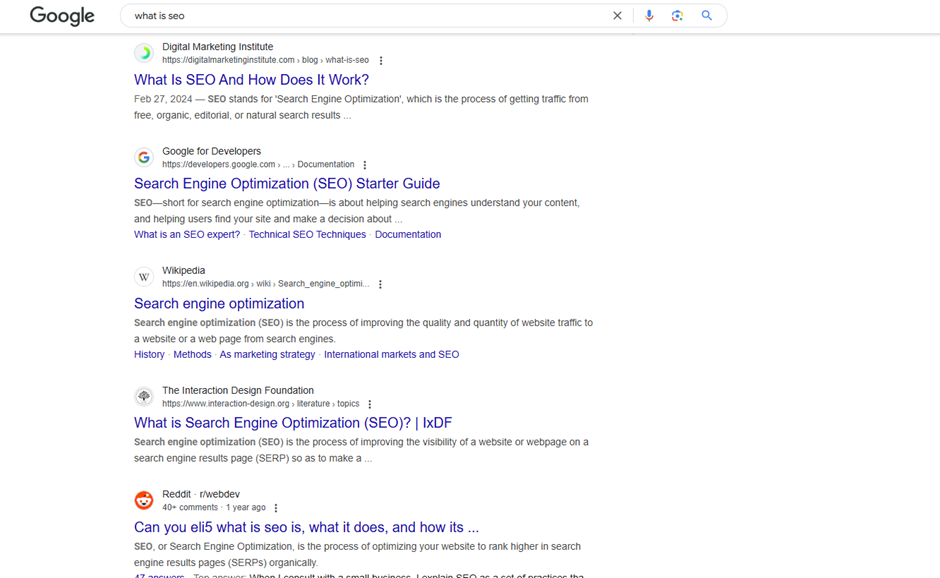Follow the "Technical SEO Techniques" sitelink
940x578 pixels.
[x=307, y=235]
